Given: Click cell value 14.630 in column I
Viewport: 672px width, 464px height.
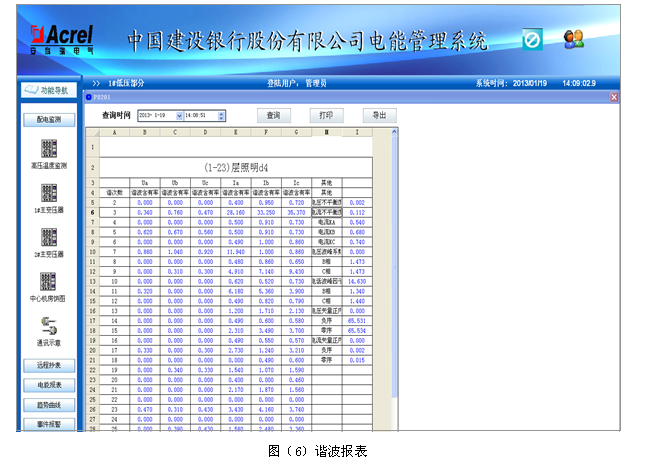Looking at the screenshot, I should coord(357,281).
